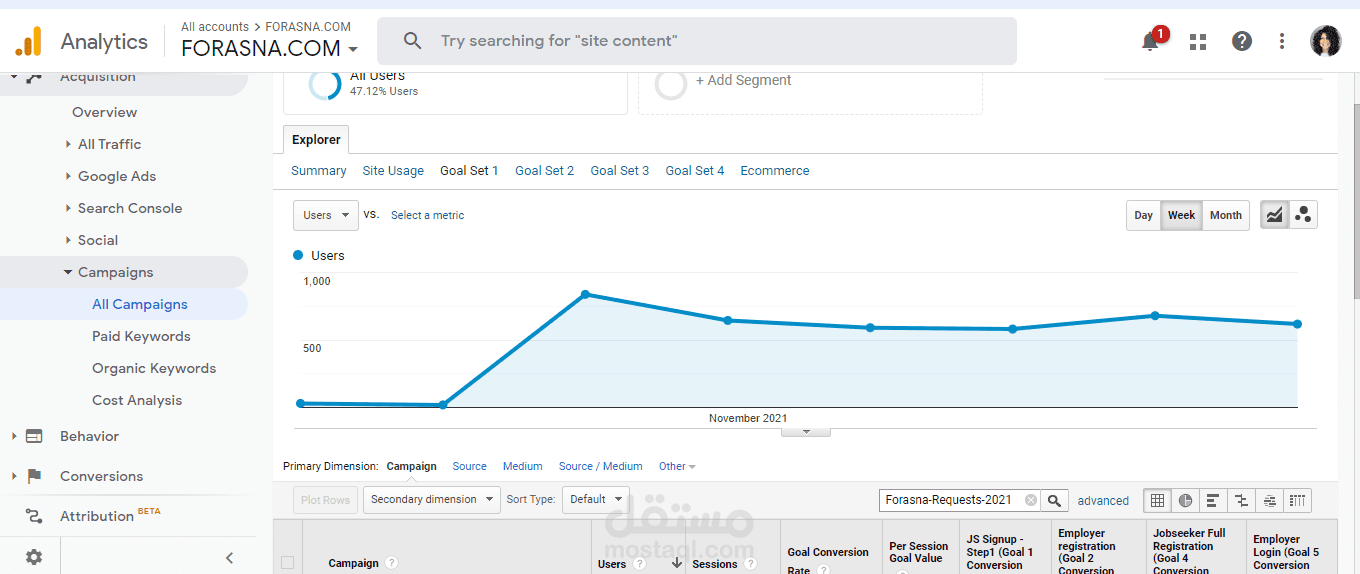Set chart interval to Week

tap(1181, 215)
